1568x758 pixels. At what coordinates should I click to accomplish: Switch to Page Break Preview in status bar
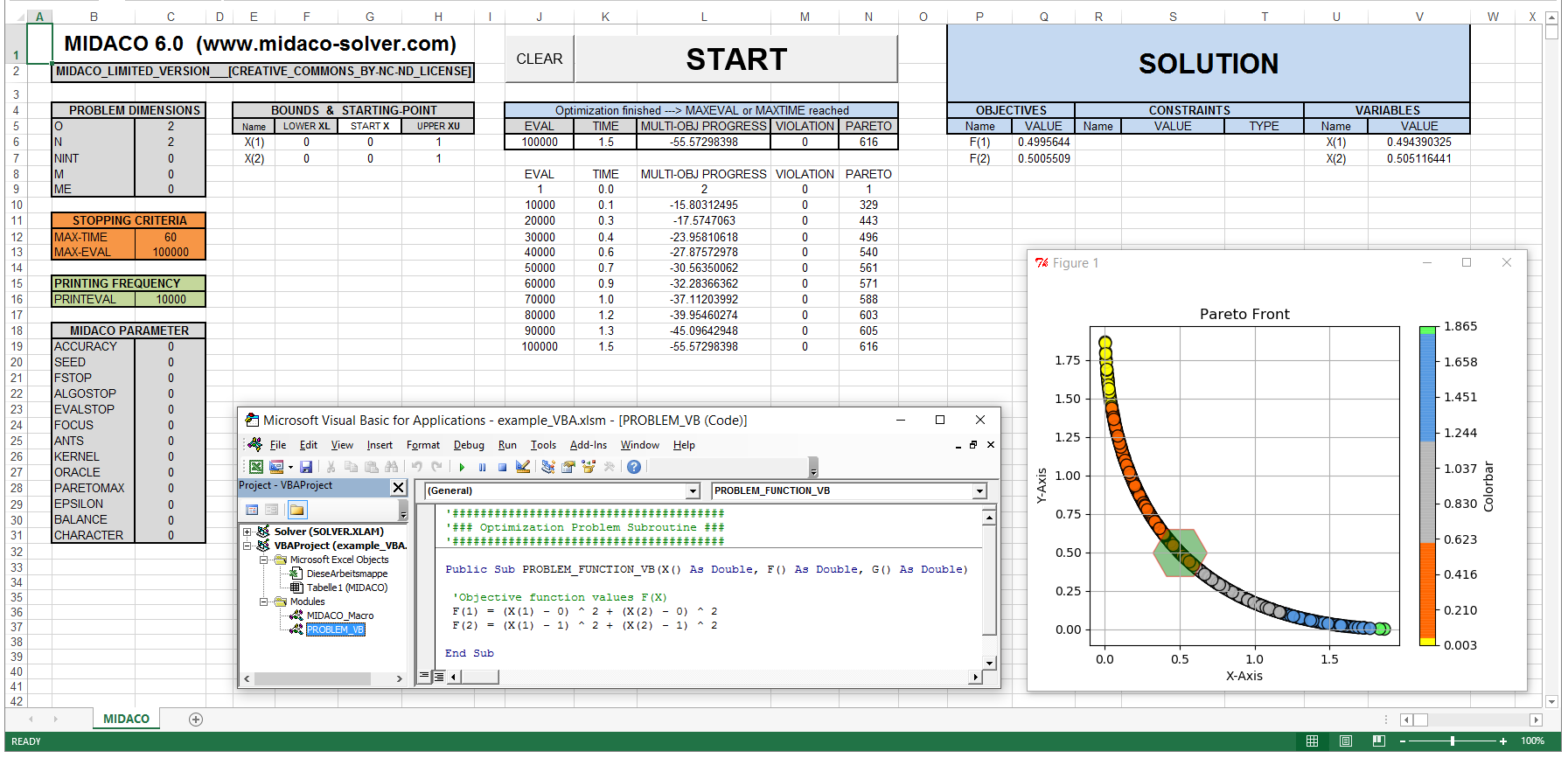pos(1379,741)
